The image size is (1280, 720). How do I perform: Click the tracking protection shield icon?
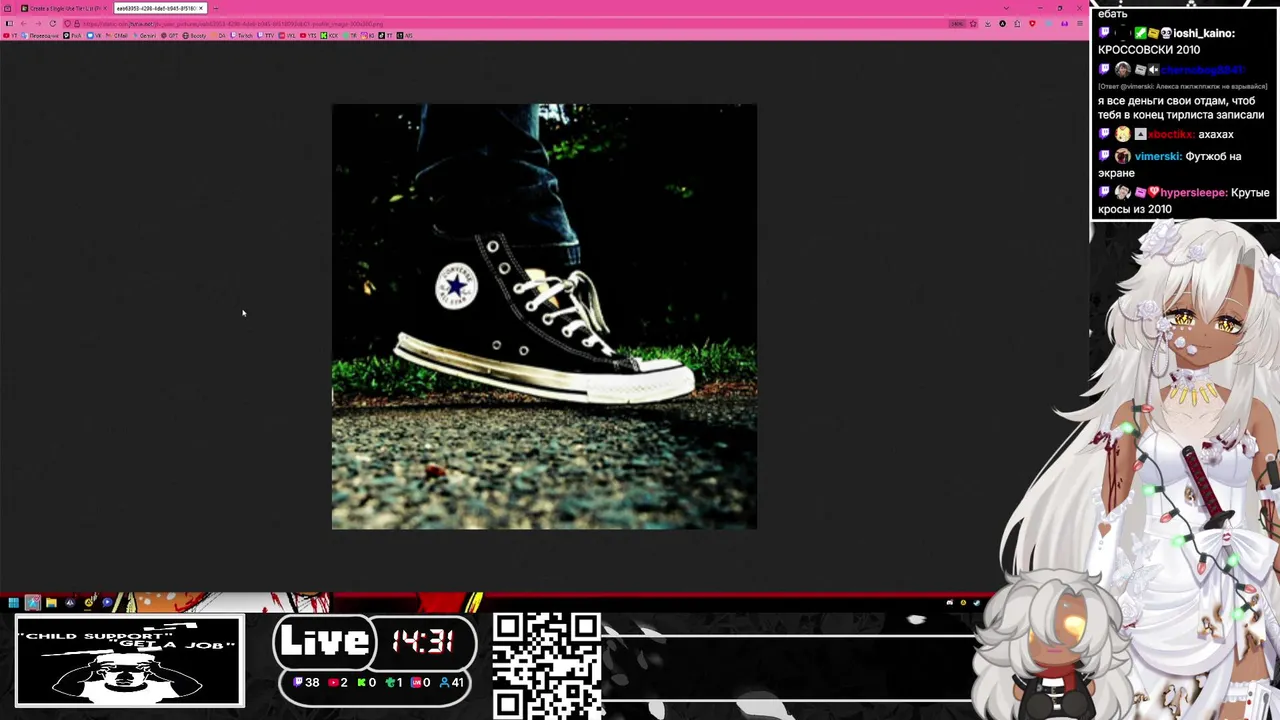[67, 23]
